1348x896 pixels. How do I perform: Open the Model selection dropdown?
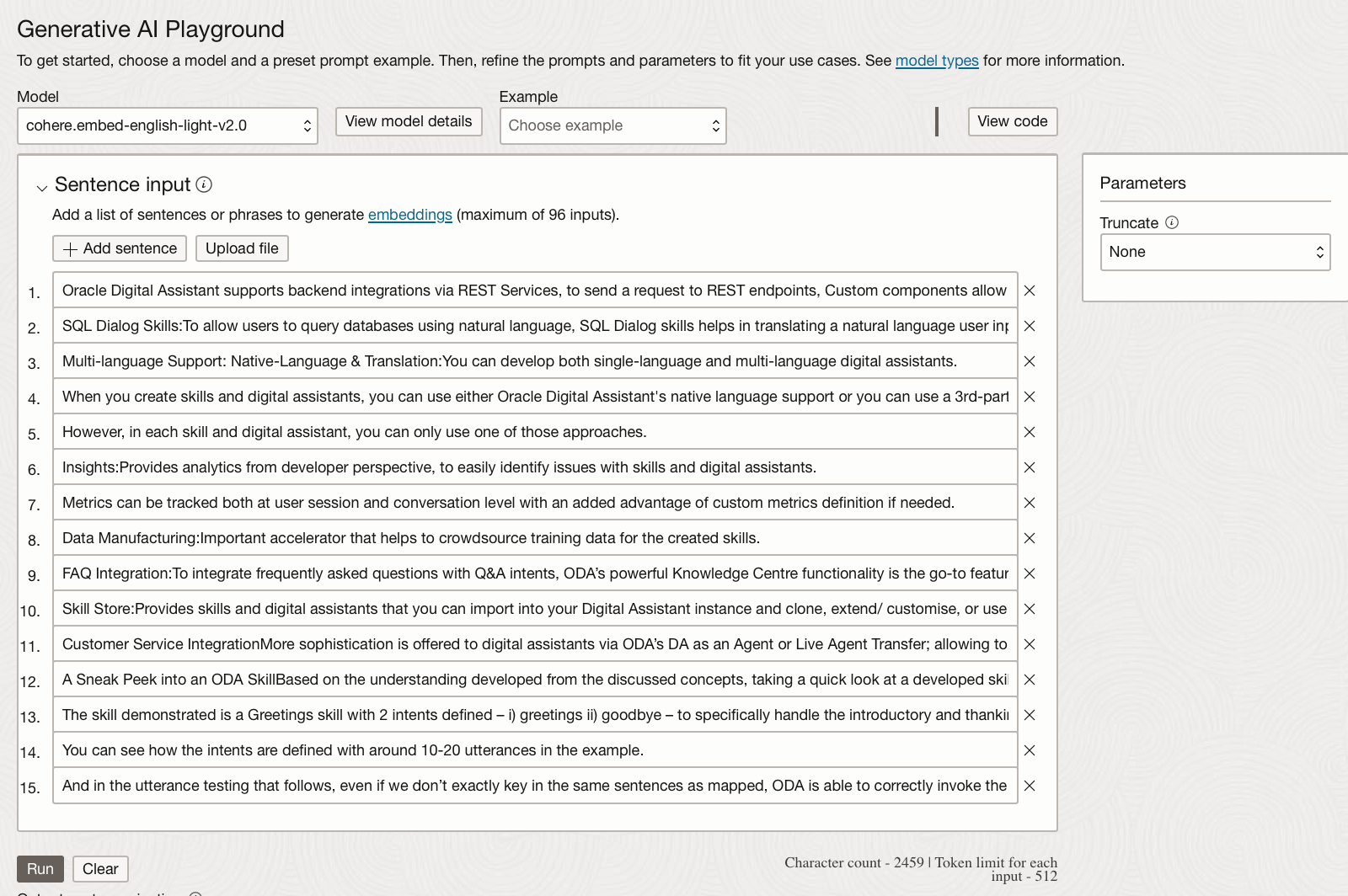pyautogui.click(x=167, y=125)
